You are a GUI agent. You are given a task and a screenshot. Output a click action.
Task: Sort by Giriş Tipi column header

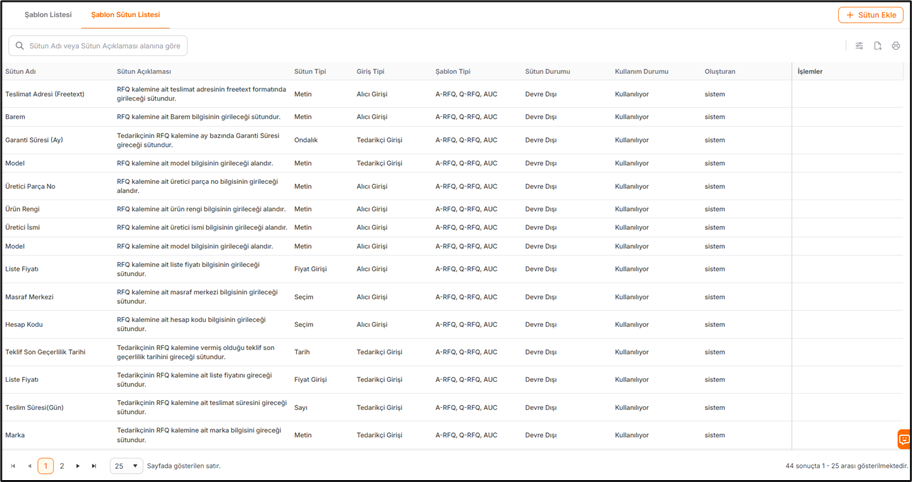pyautogui.click(x=371, y=71)
